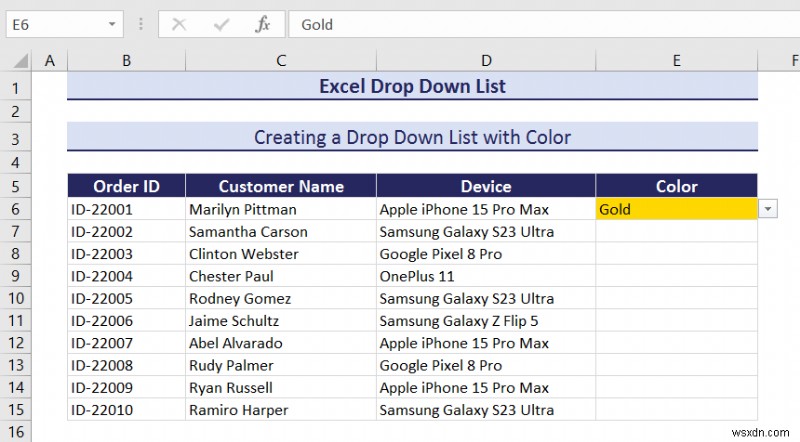This screenshot has height=442, width=800.
Task: Select row 1 header
Action: coord(16,87)
